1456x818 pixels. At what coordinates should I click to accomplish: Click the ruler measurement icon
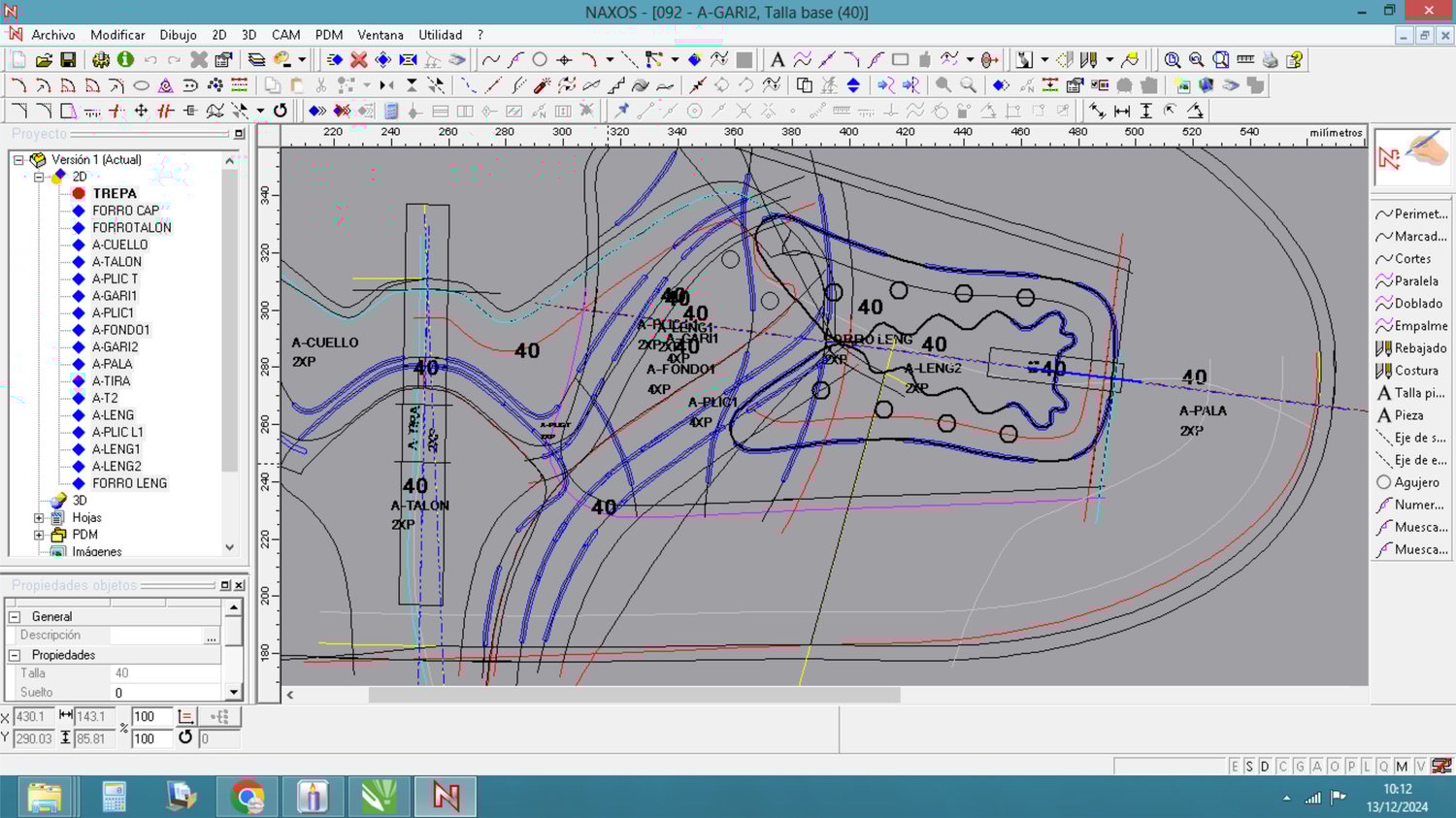(x=1245, y=60)
